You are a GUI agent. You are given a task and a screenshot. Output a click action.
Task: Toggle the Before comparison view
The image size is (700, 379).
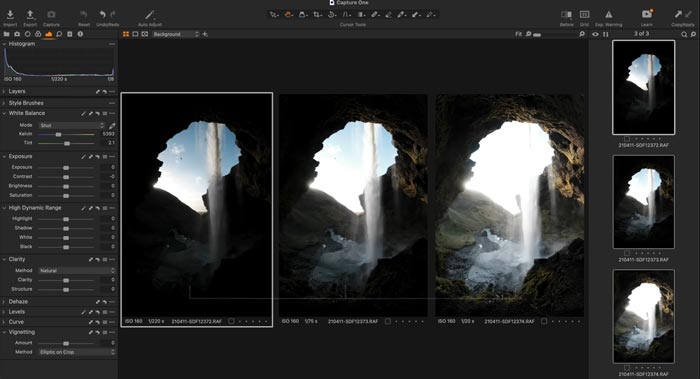click(x=566, y=15)
